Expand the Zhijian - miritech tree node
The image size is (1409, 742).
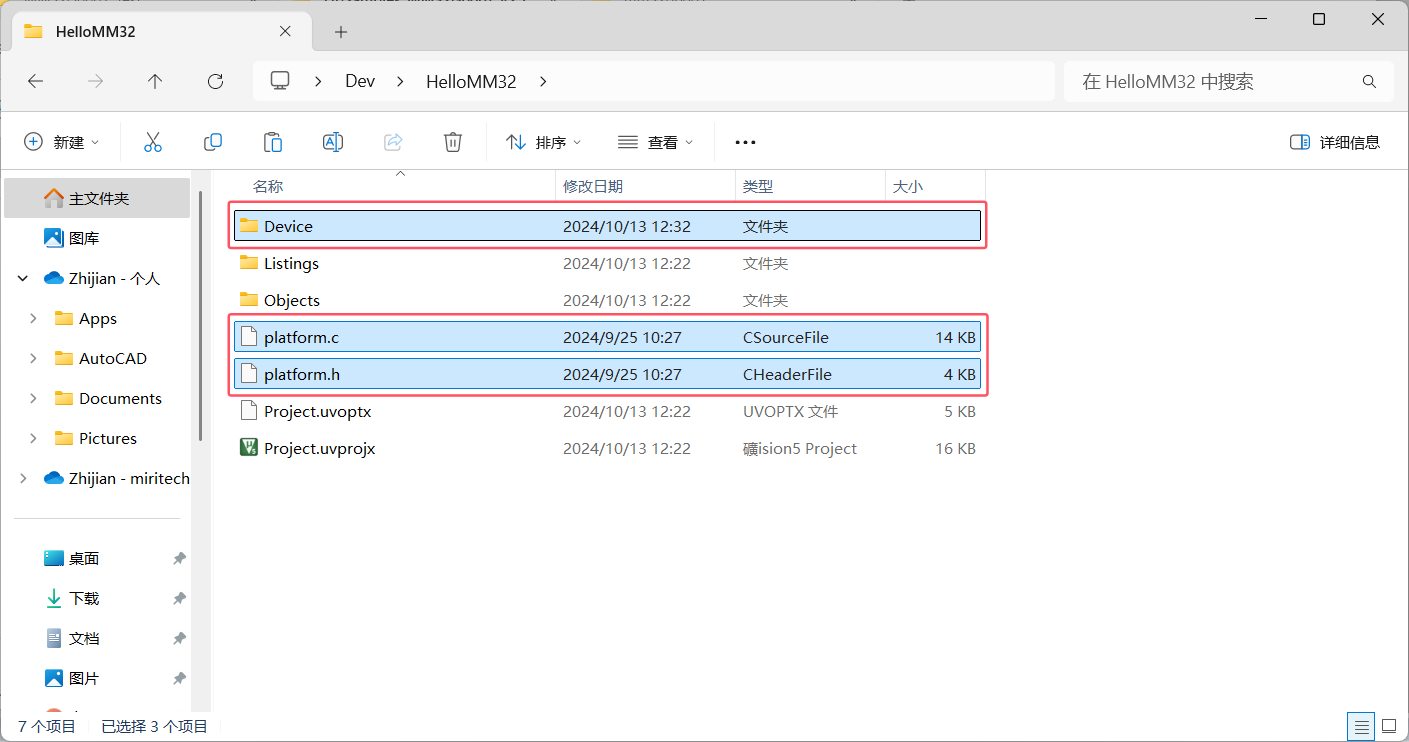(x=23, y=478)
